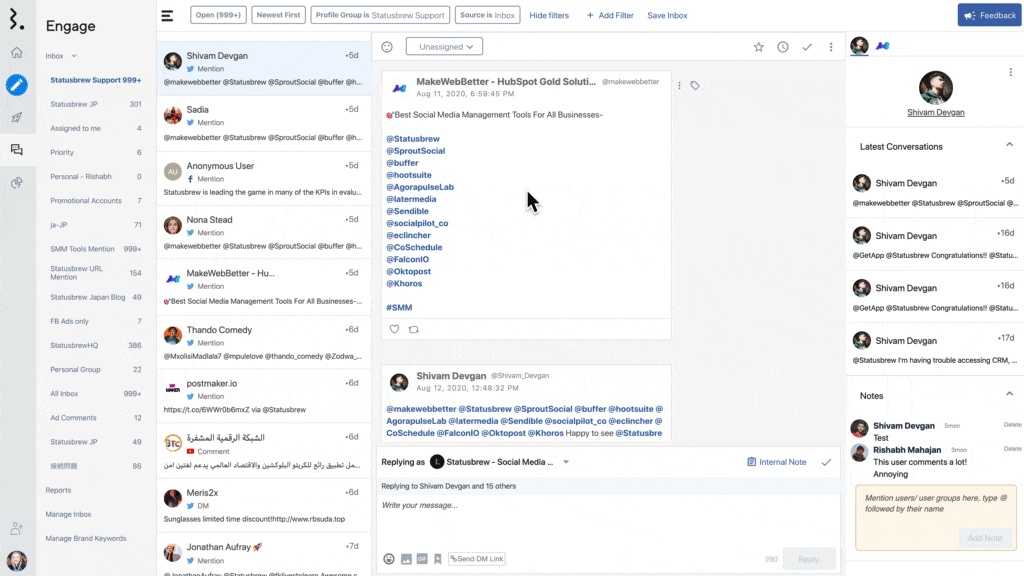The image size is (1024, 576).
Task: Collapse the Latest Conversations section
Action: coord(1009,146)
